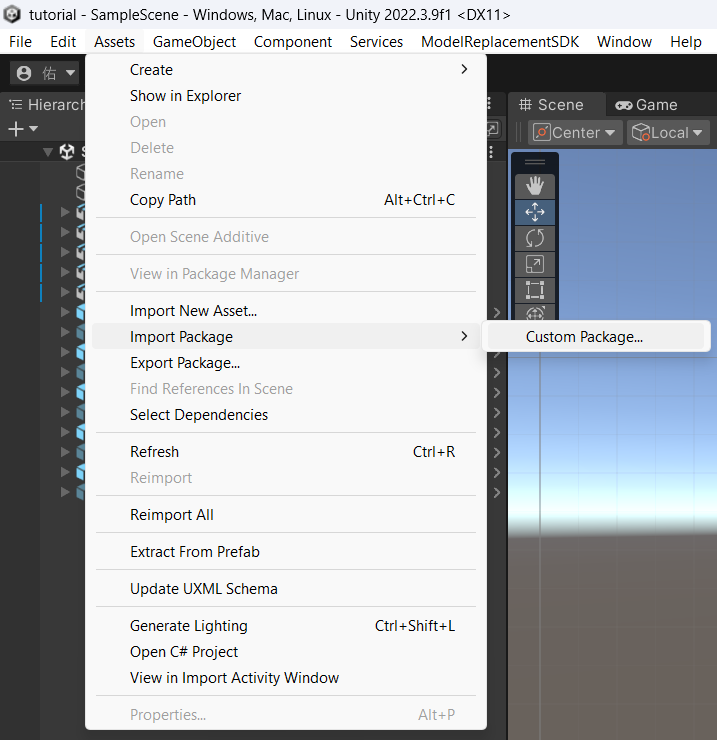Viewport: 717px width, 740px height.
Task: Open the Local handle rotation dropdown
Action: 667,133
